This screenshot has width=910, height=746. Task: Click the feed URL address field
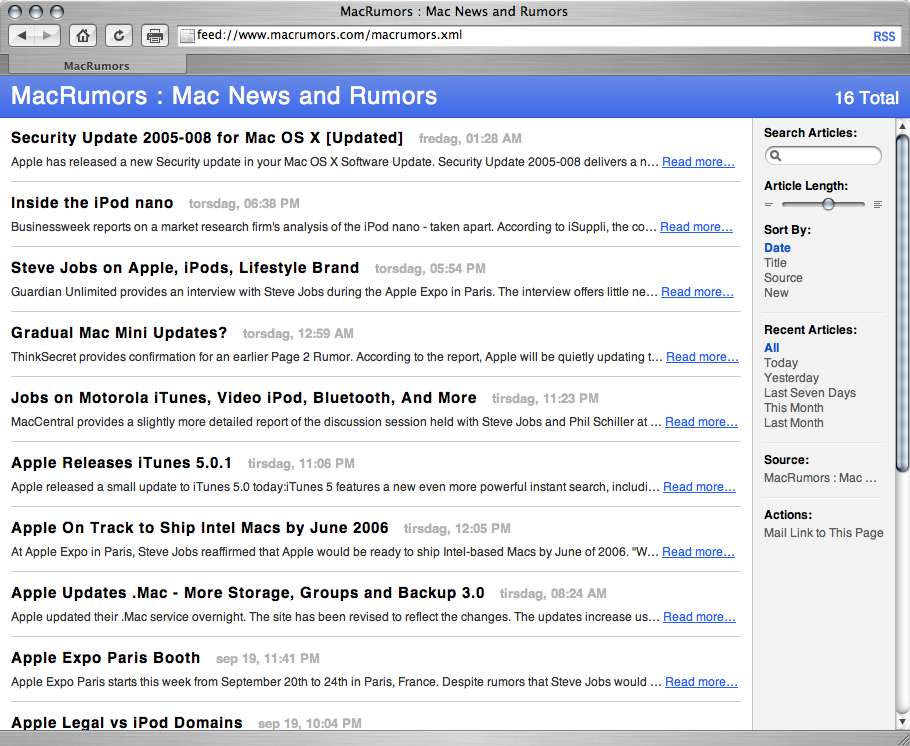[540, 36]
